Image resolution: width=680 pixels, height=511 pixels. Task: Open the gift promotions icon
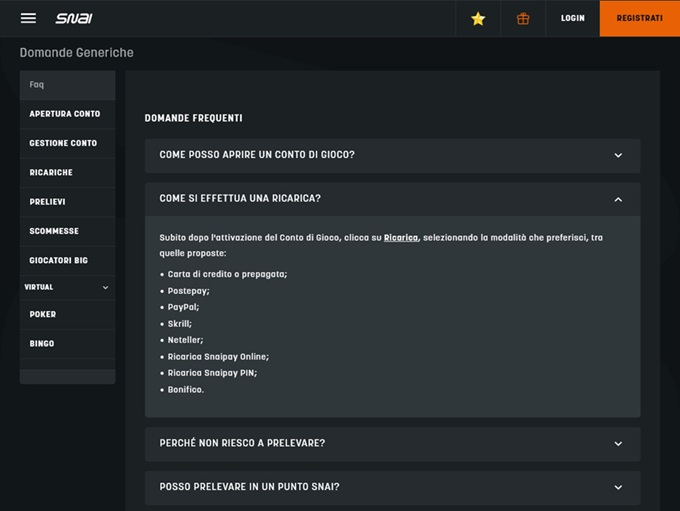[x=523, y=18]
